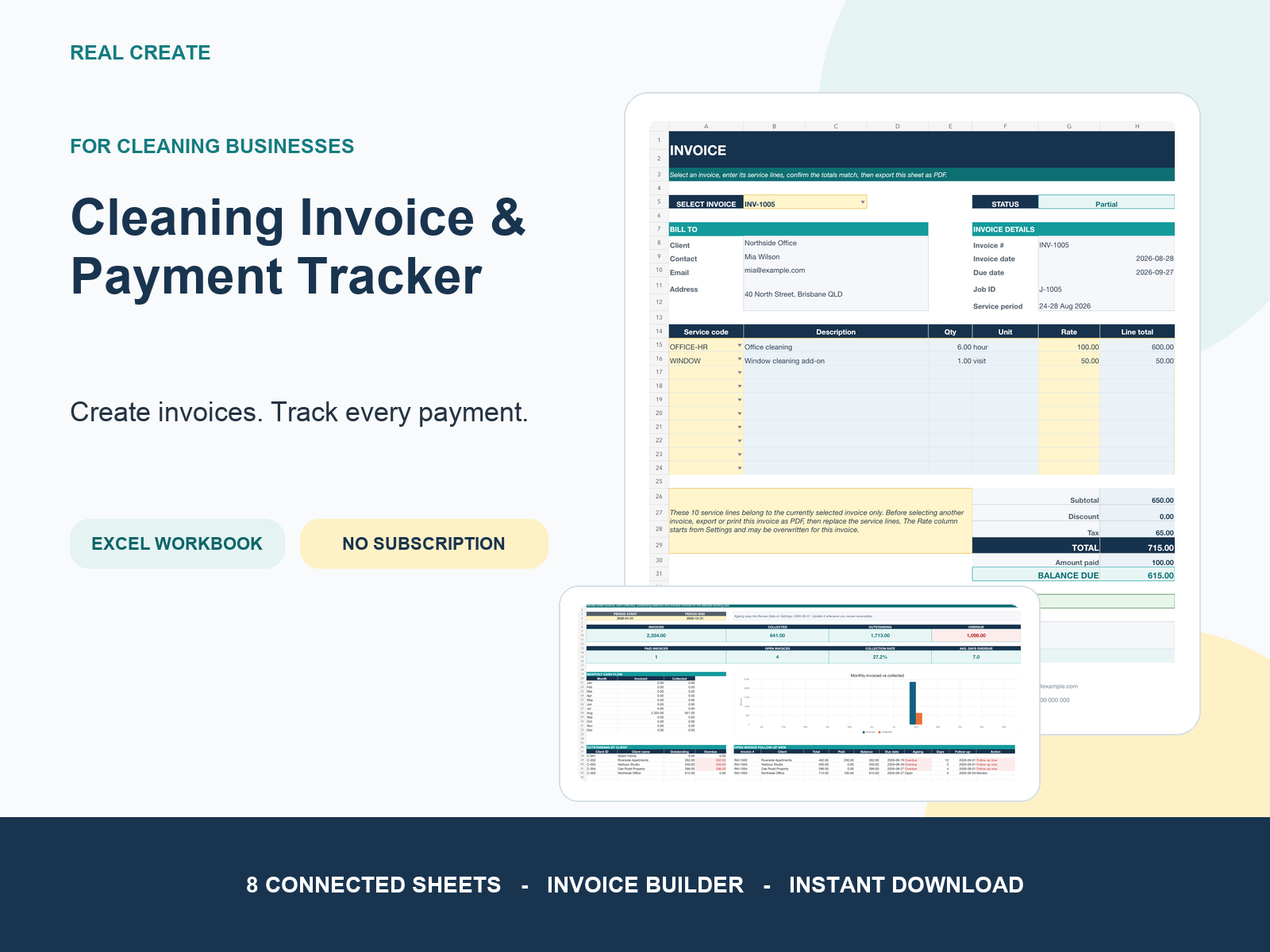Select the TOTAL value '715.00'
1270x952 pixels.
1137,547
